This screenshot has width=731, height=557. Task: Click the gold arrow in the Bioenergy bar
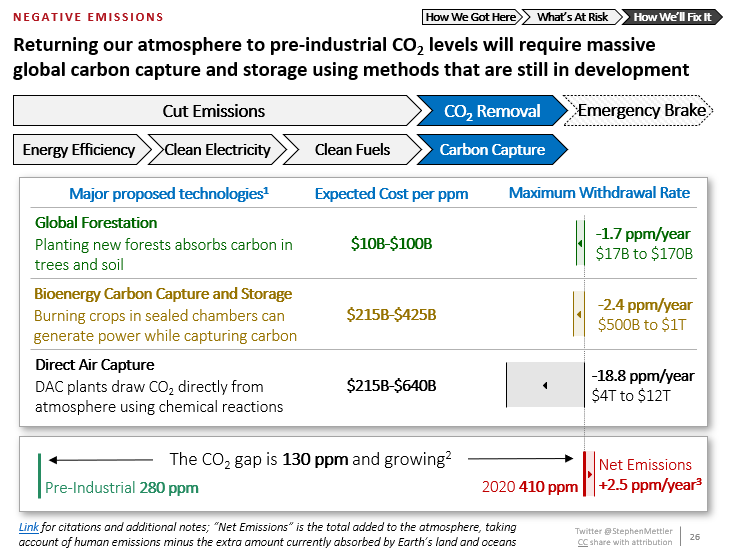[x=578, y=314]
